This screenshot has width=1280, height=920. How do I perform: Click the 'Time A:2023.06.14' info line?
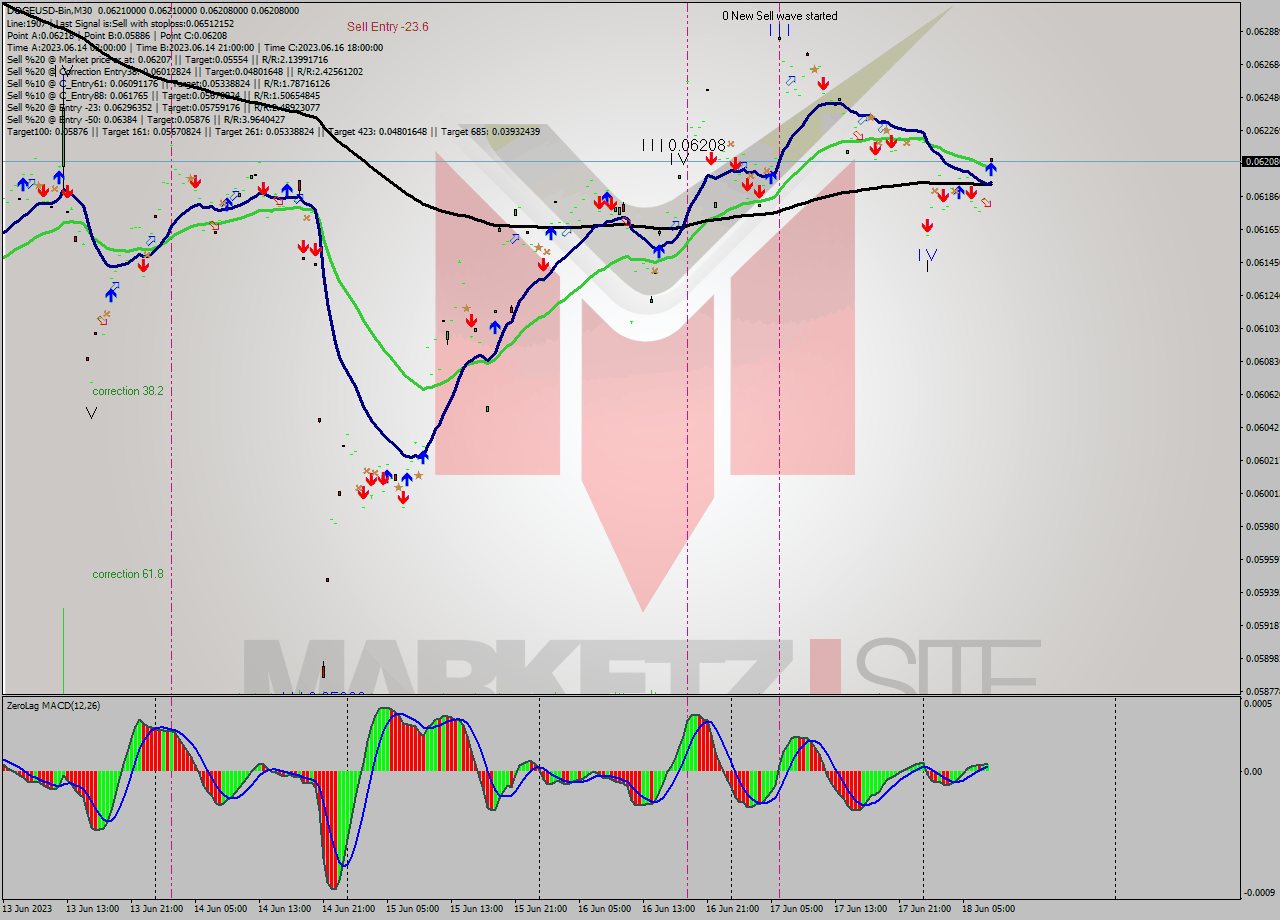(x=195, y=47)
